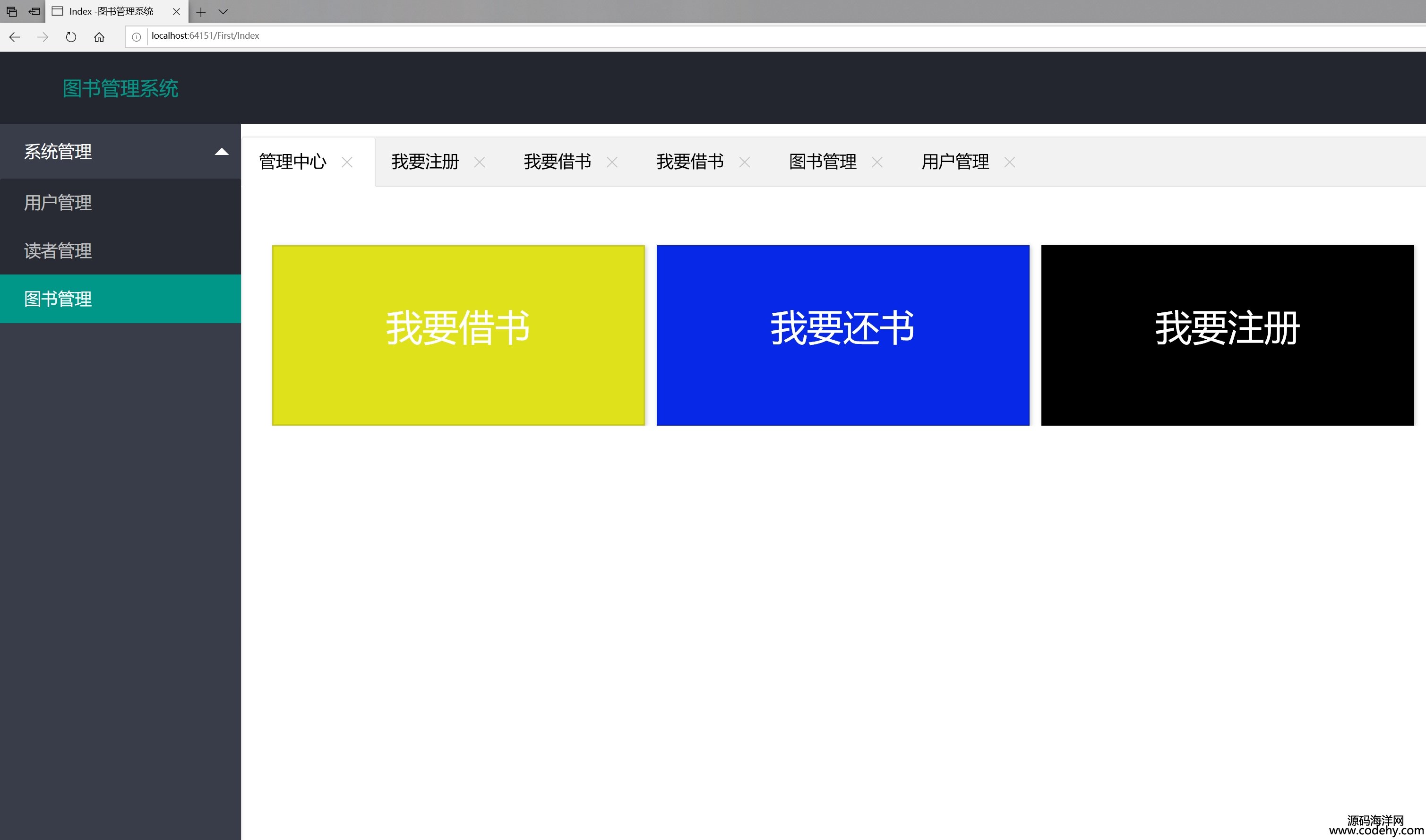The height and width of the screenshot is (840, 1426).
Task: Collapse the 系统管理 sidebar menu arrow
Action: pos(222,152)
